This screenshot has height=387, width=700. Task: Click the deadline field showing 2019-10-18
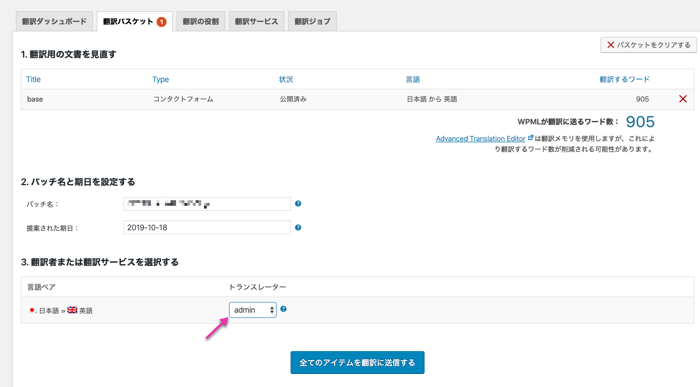[207, 228]
